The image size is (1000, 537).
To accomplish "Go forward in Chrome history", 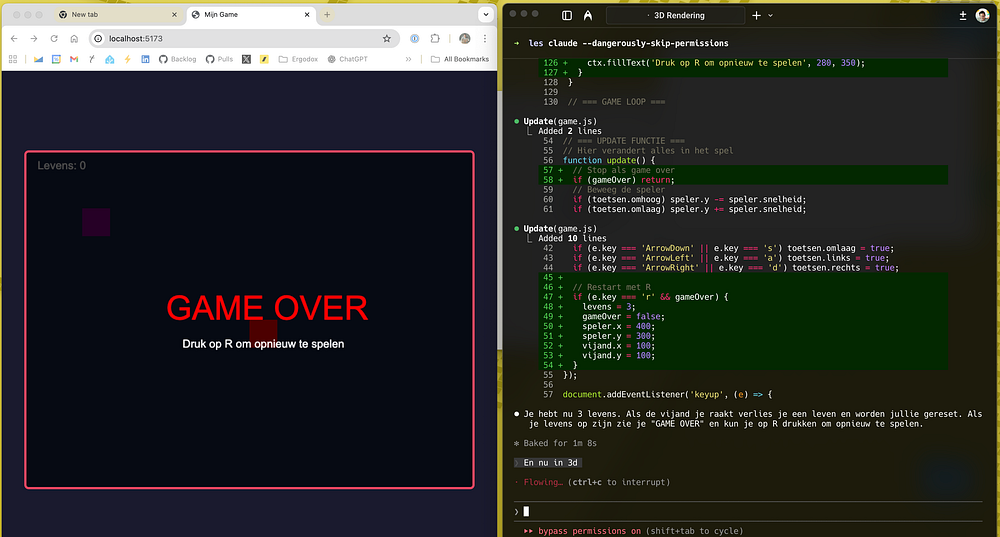I will [x=34, y=39].
